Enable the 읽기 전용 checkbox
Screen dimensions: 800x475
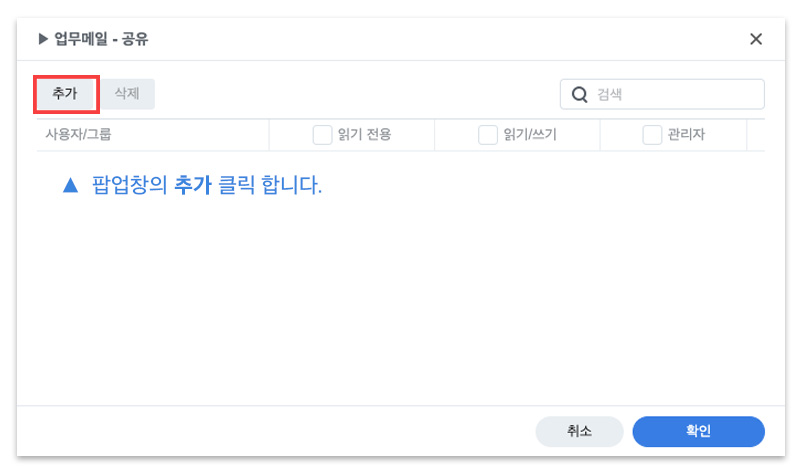[x=322, y=135]
